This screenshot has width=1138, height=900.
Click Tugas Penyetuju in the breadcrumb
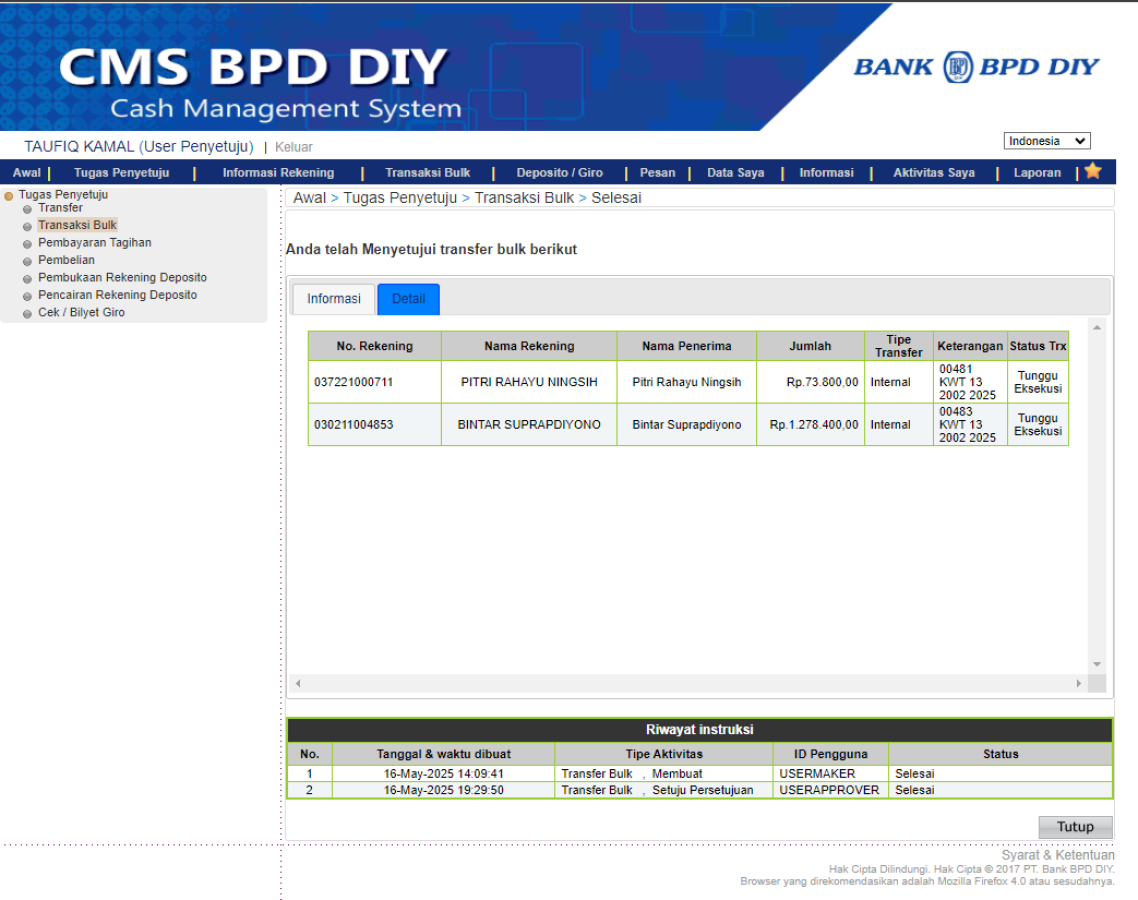400,198
